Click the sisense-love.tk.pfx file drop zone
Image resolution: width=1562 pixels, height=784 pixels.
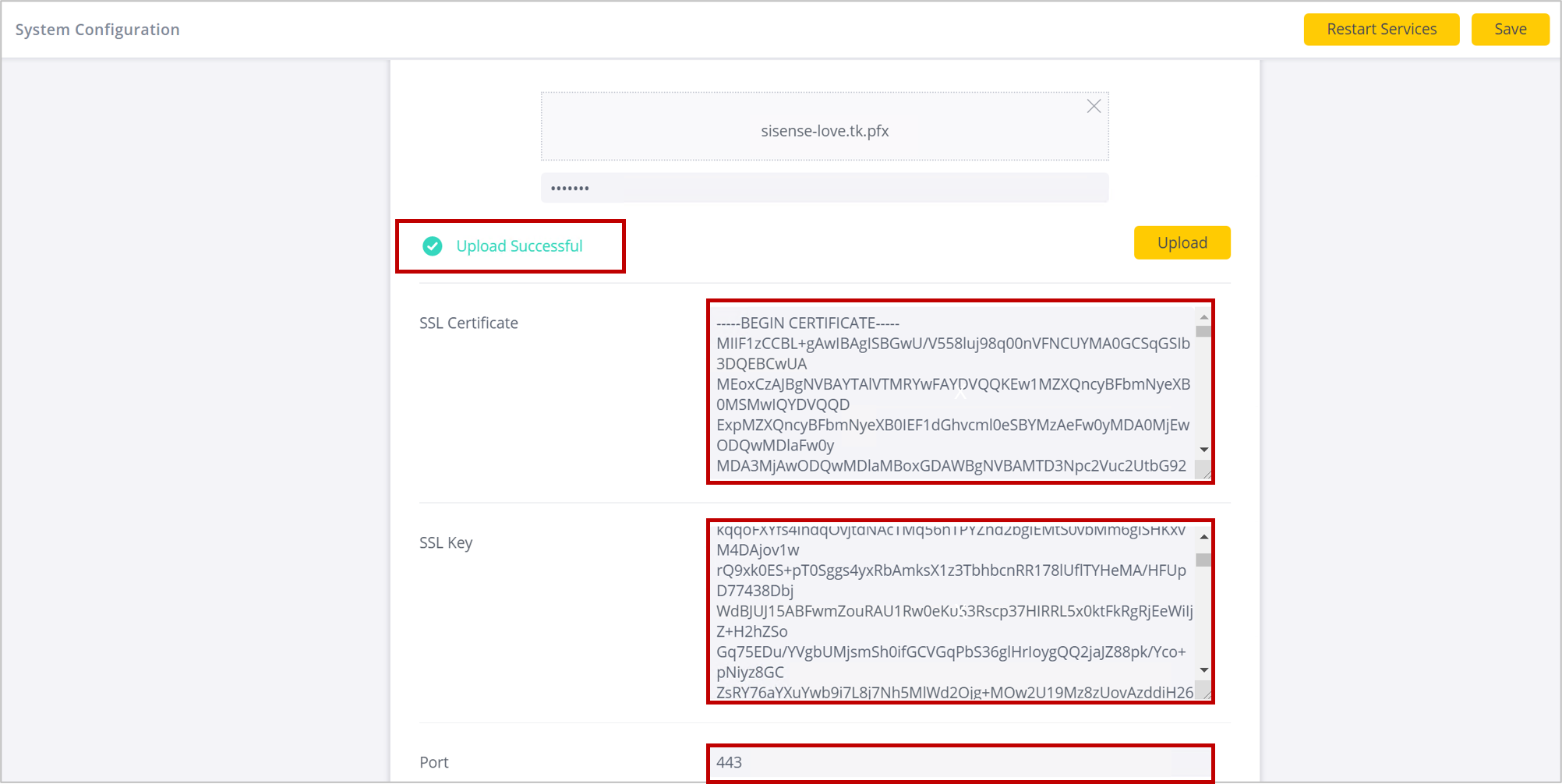pyautogui.click(x=825, y=126)
